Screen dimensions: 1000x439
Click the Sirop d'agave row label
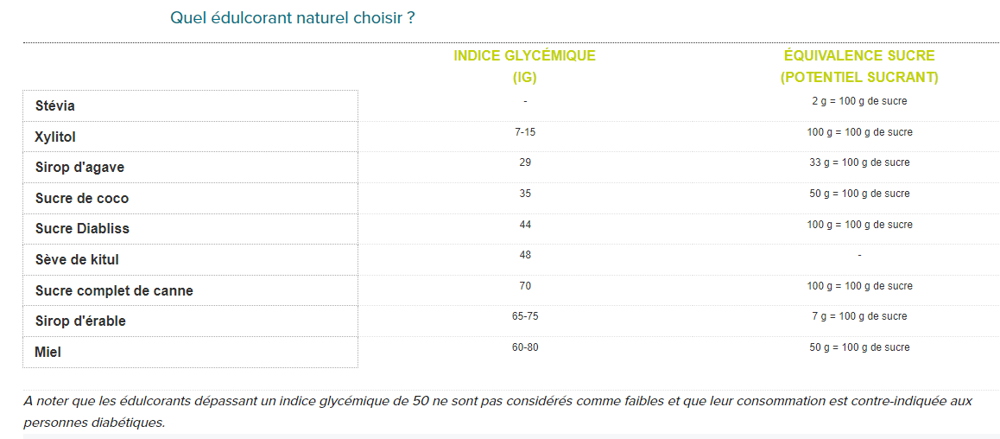[x=80, y=167]
